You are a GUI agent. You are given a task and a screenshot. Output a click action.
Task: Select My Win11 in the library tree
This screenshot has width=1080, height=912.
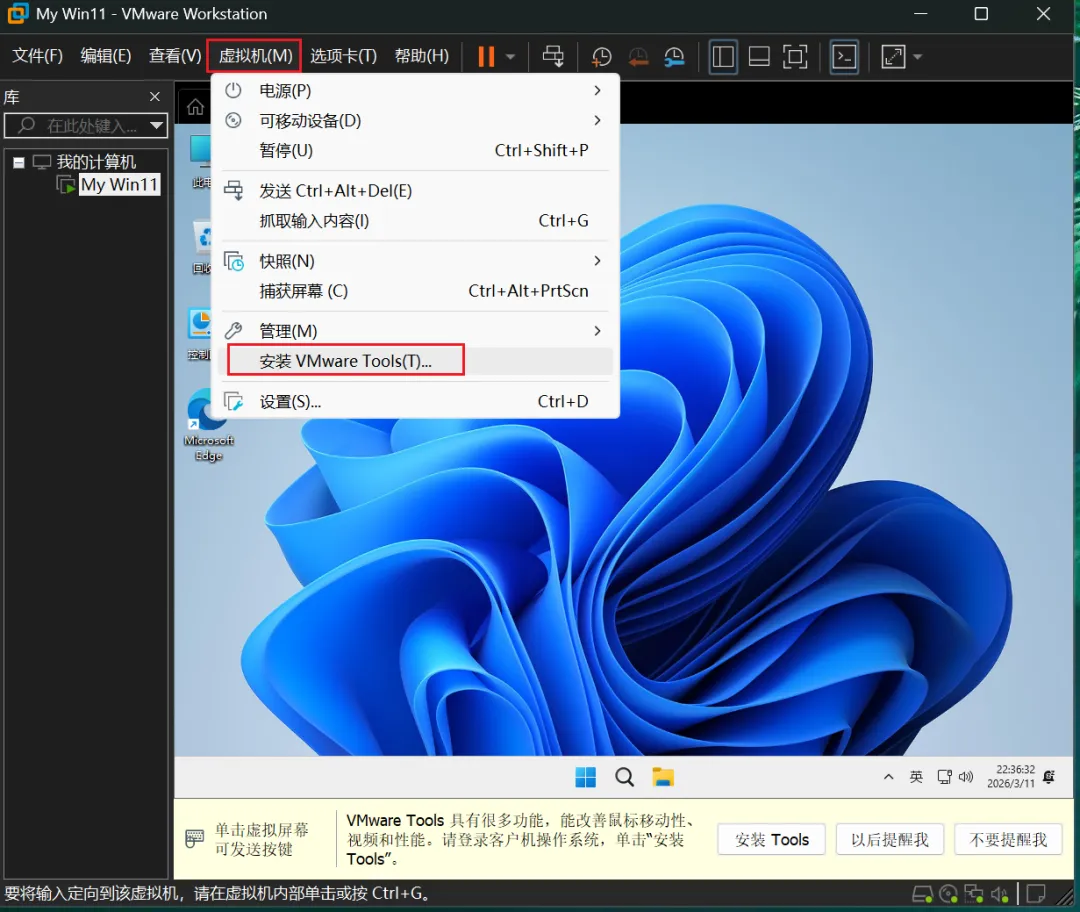[x=119, y=185]
